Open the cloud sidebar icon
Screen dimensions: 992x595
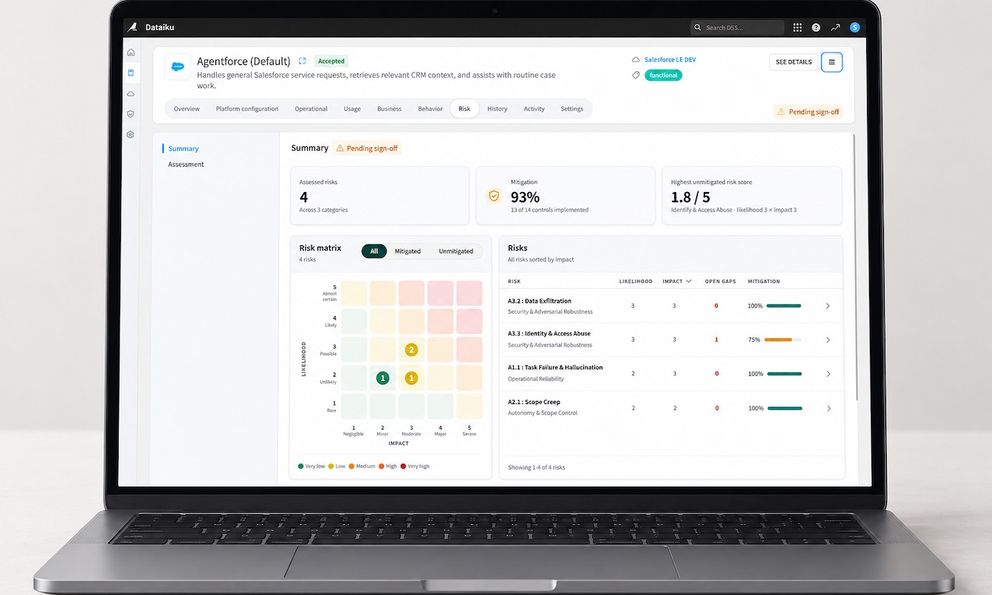(x=131, y=94)
